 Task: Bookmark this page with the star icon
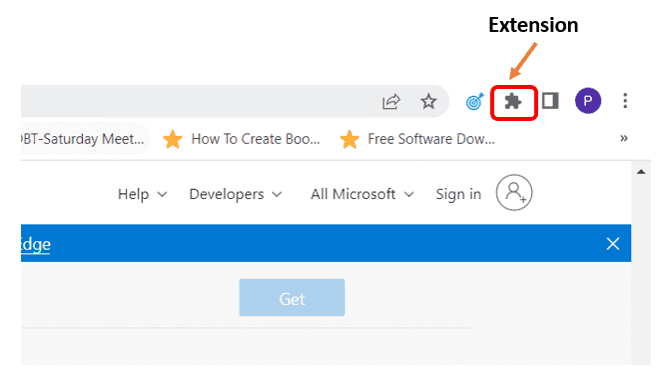pos(428,101)
